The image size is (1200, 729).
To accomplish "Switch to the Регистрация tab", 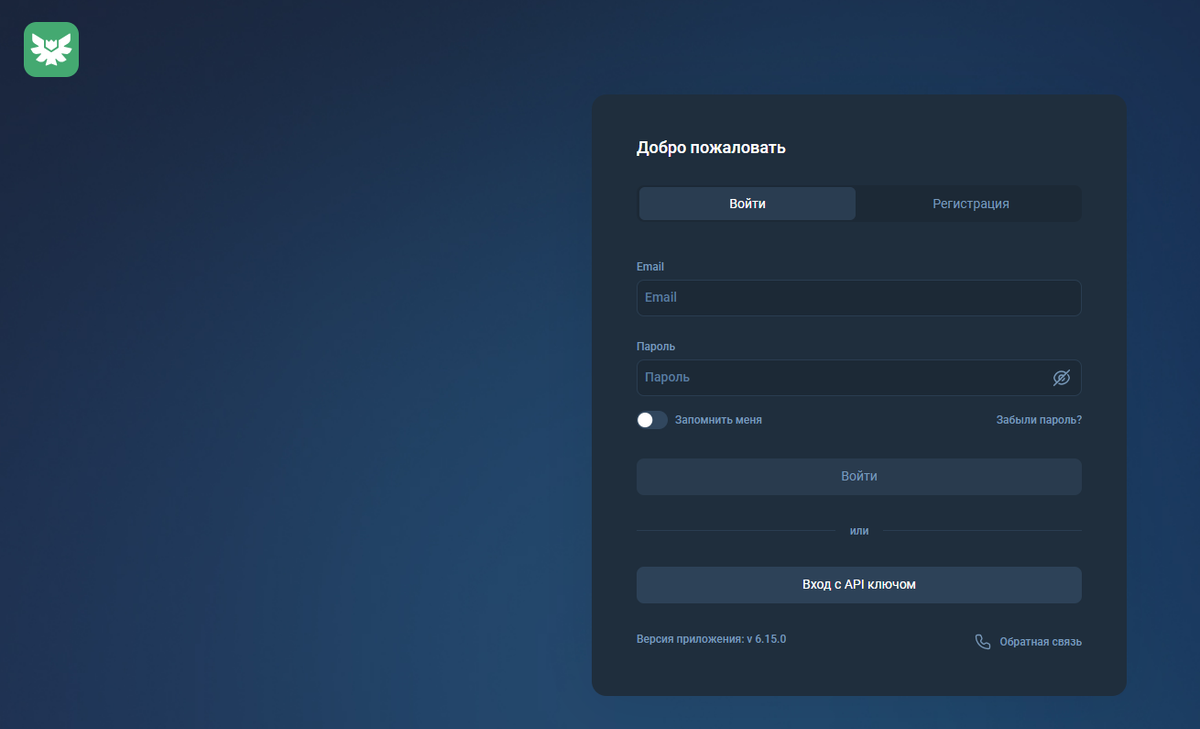I will click(969, 203).
